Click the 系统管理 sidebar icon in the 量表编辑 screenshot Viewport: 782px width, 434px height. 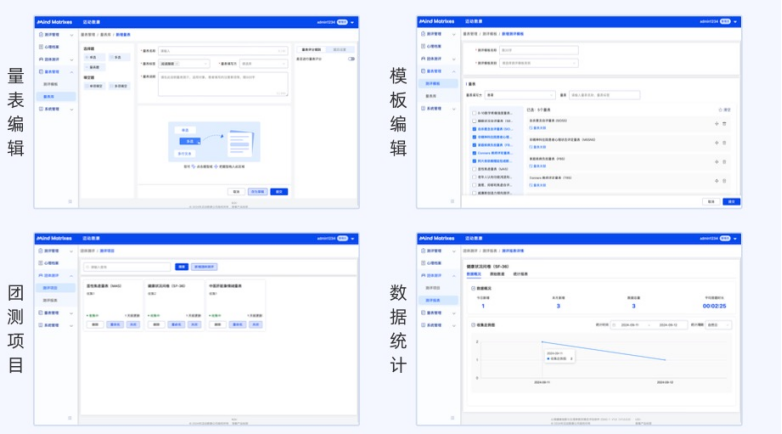pyautogui.click(x=41, y=109)
